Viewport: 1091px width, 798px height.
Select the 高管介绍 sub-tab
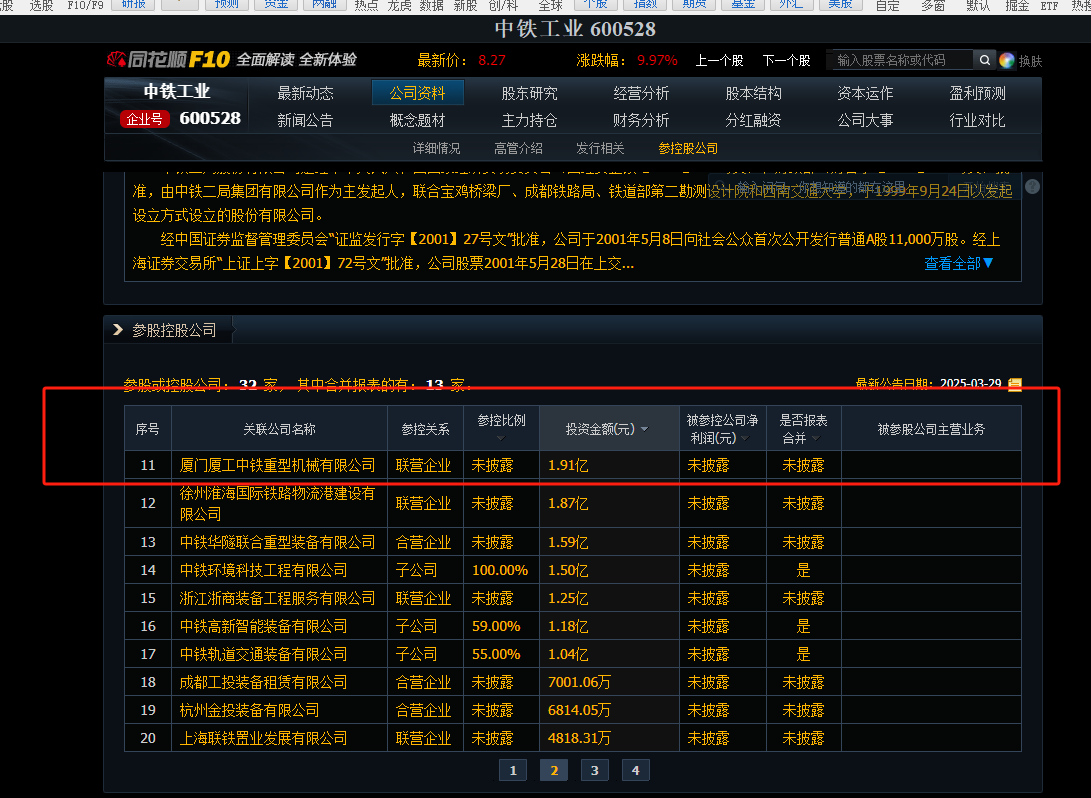pyautogui.click(x=518, y=148)
